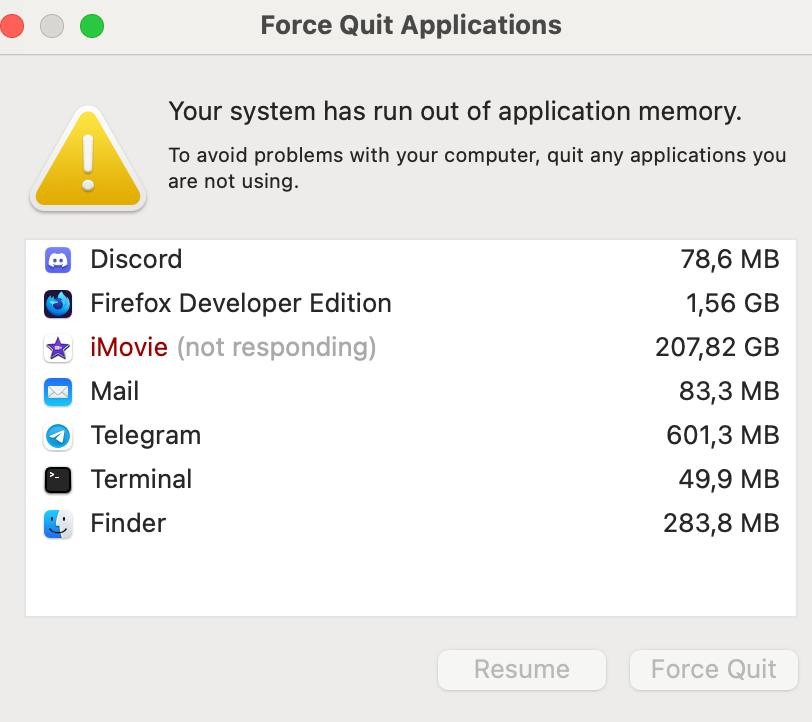
Task: Click the Telegram paper plane icon
Action: (58, 436)
